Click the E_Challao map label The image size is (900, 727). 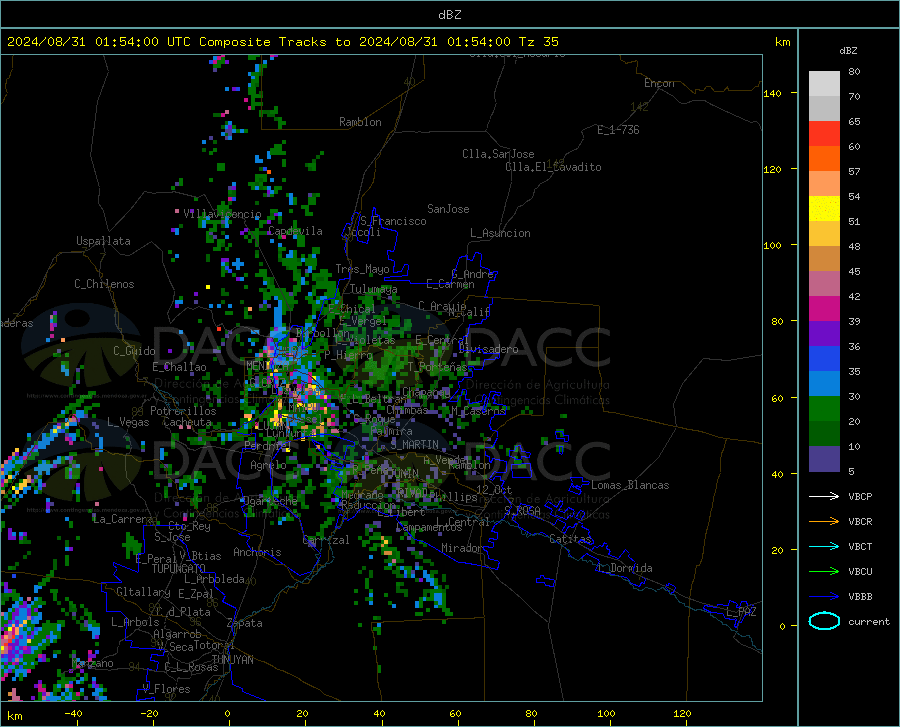(x=179, y=367)
